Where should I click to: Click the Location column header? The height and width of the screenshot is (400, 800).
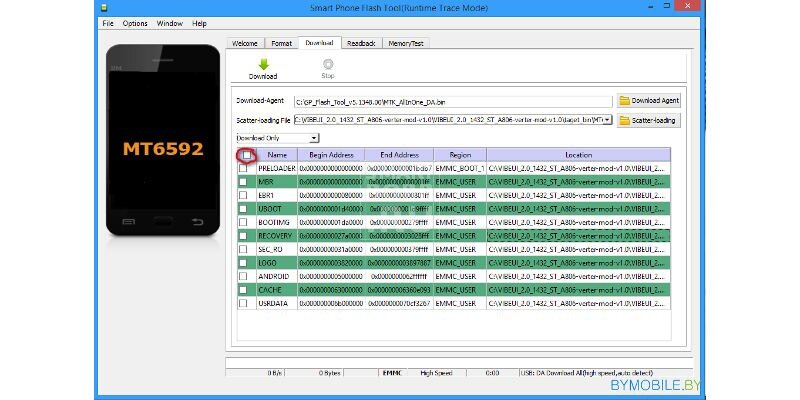pyautogui.click(x=579, y=155)
